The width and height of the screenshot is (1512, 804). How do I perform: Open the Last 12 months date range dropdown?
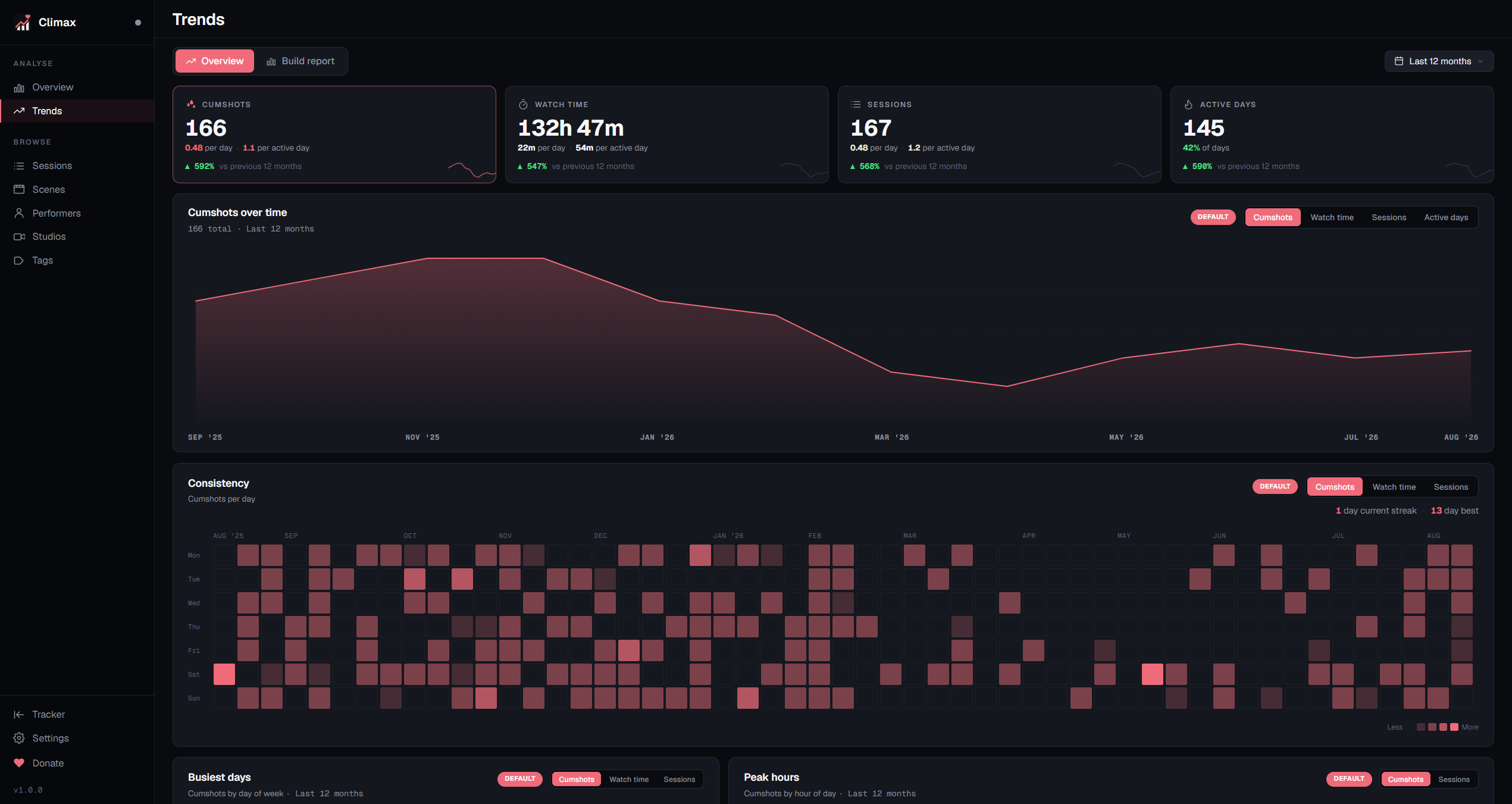point(1439,61)
